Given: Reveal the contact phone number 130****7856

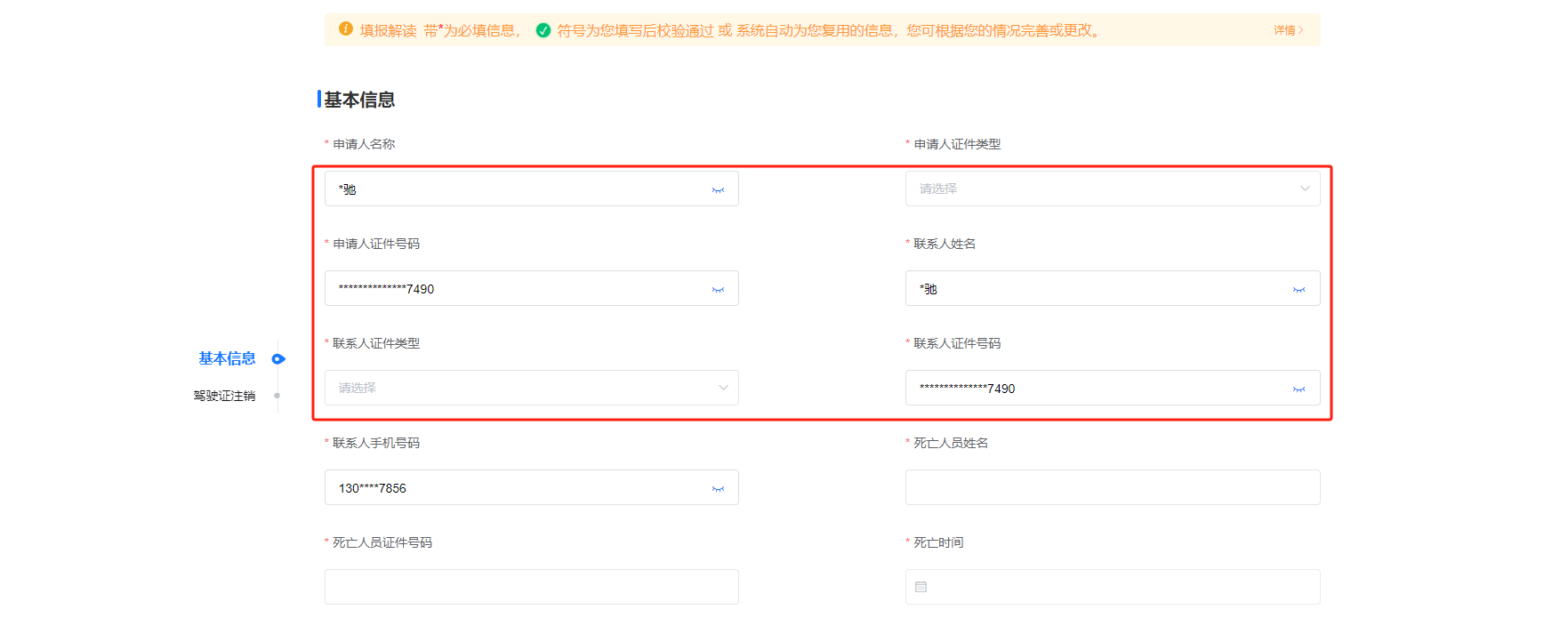Looking at the screenshot, I should 718,489.
